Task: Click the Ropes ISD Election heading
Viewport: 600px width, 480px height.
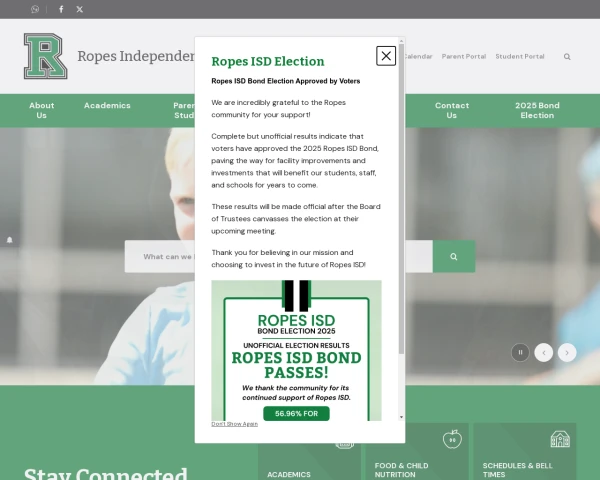Action: point(268,61)
